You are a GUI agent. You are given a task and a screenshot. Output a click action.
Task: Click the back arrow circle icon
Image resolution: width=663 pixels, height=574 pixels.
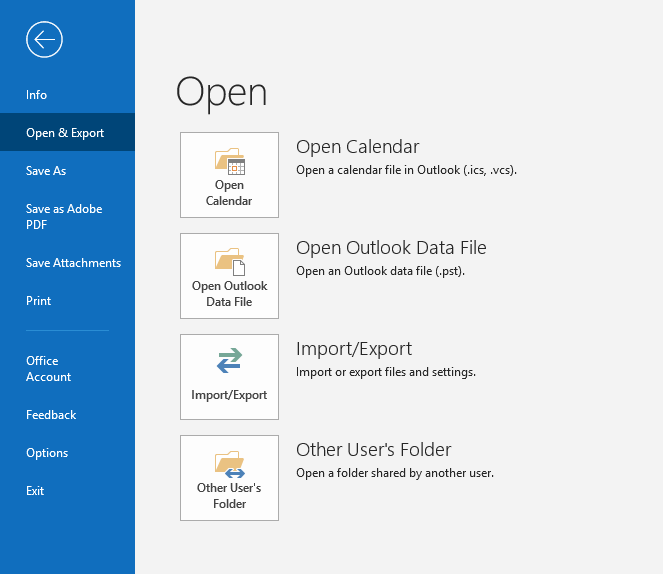coord(44,40)
